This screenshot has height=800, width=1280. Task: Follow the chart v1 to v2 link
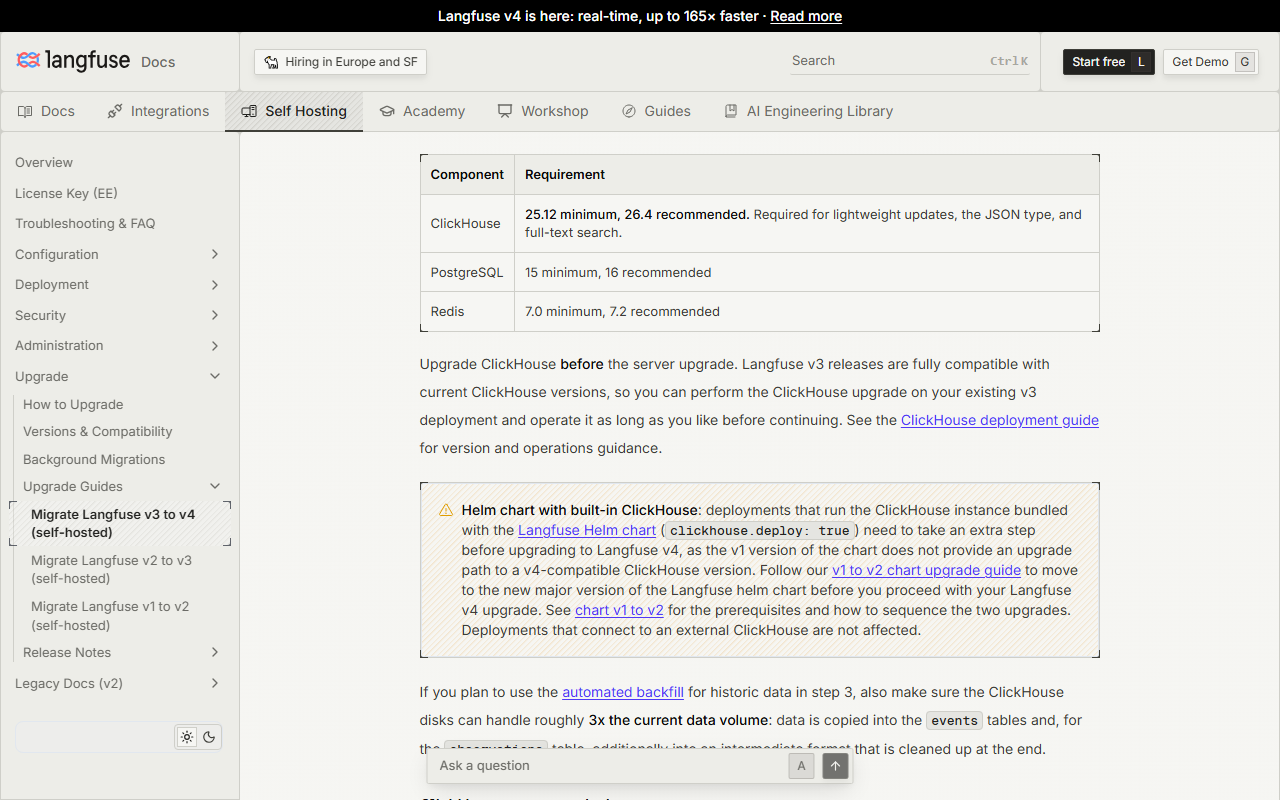coord(619,610)
